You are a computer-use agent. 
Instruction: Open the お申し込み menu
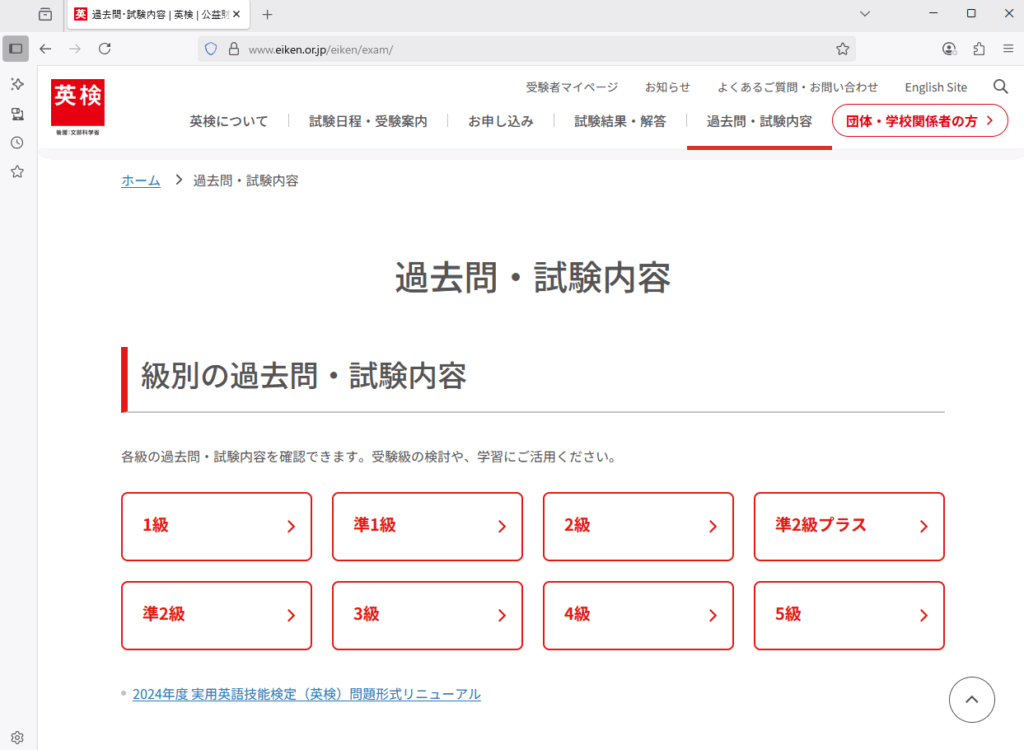501,122
